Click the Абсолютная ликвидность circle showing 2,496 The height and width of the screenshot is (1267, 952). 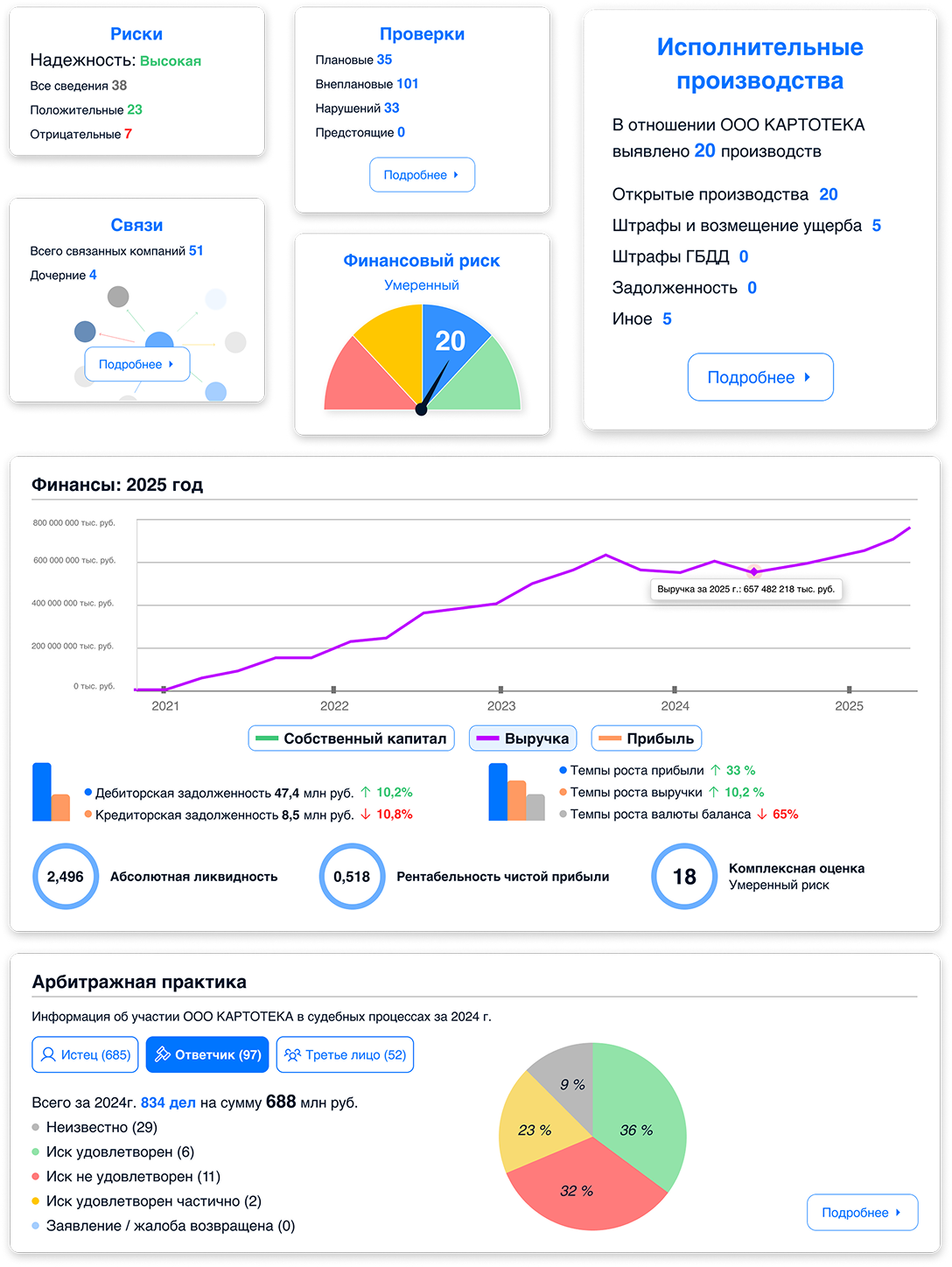(x=66, y=877)
